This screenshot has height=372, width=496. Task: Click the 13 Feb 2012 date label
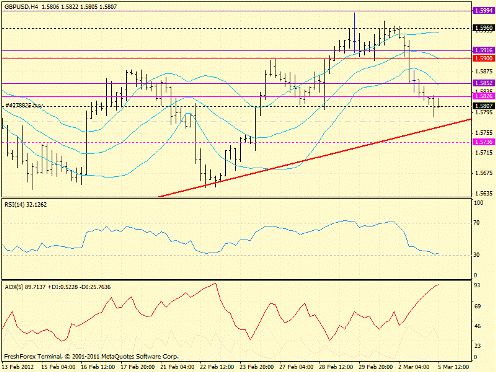[17, 367]
